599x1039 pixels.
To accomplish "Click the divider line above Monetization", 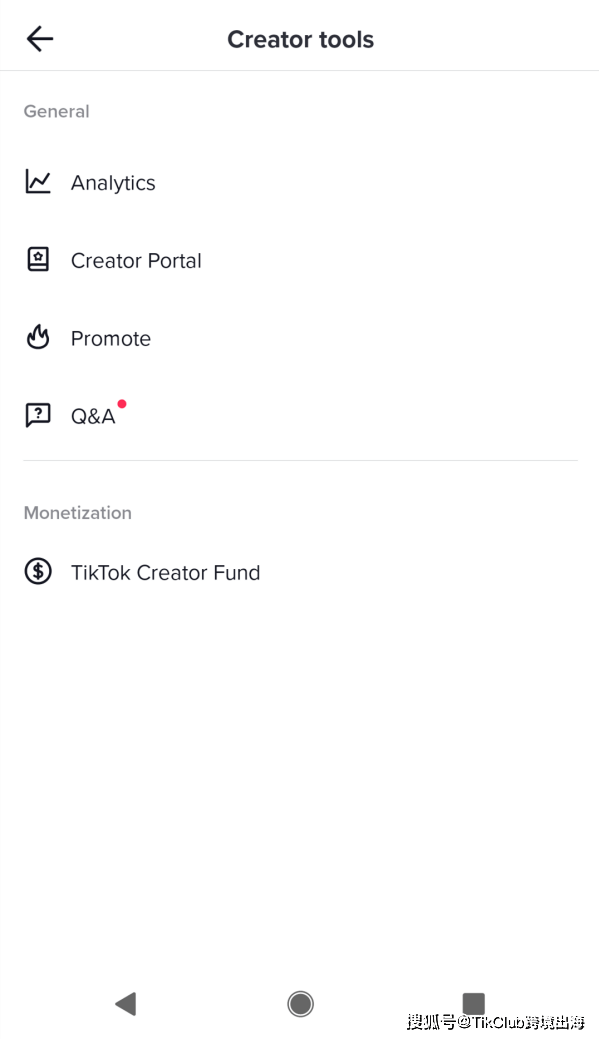I will coord(300,460).
